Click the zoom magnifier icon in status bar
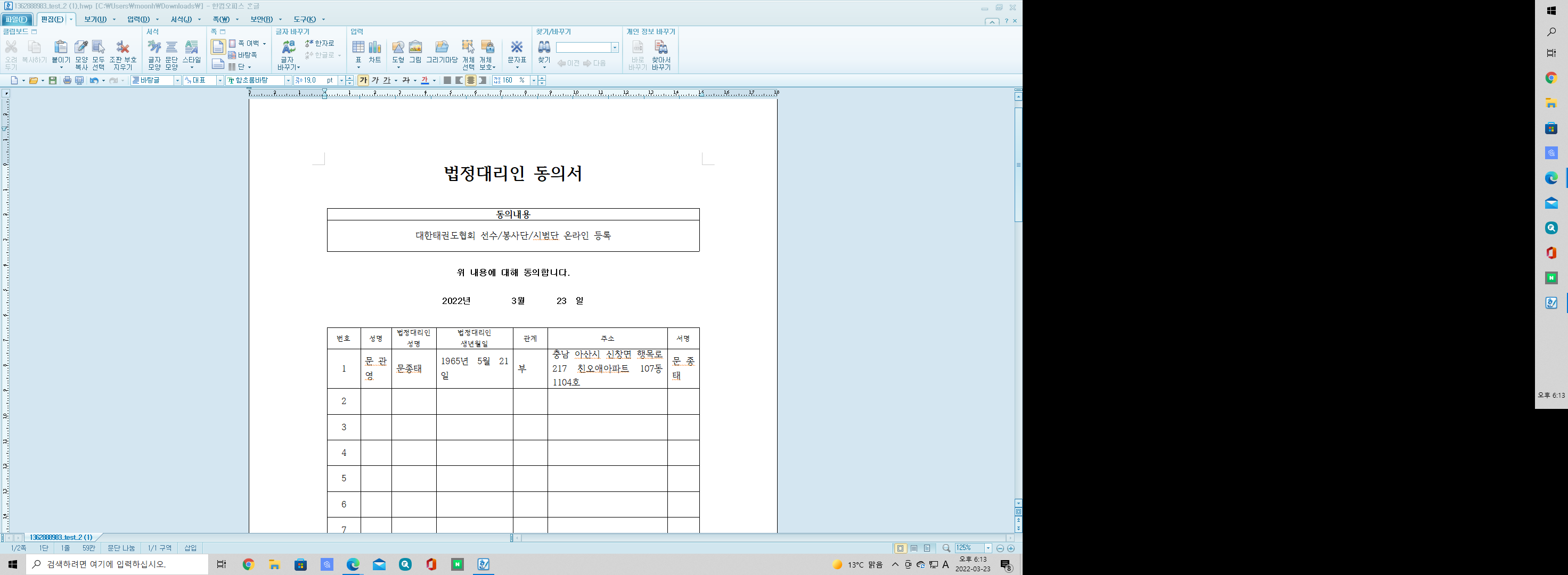 pyautogui.click(x=946, y=548)
